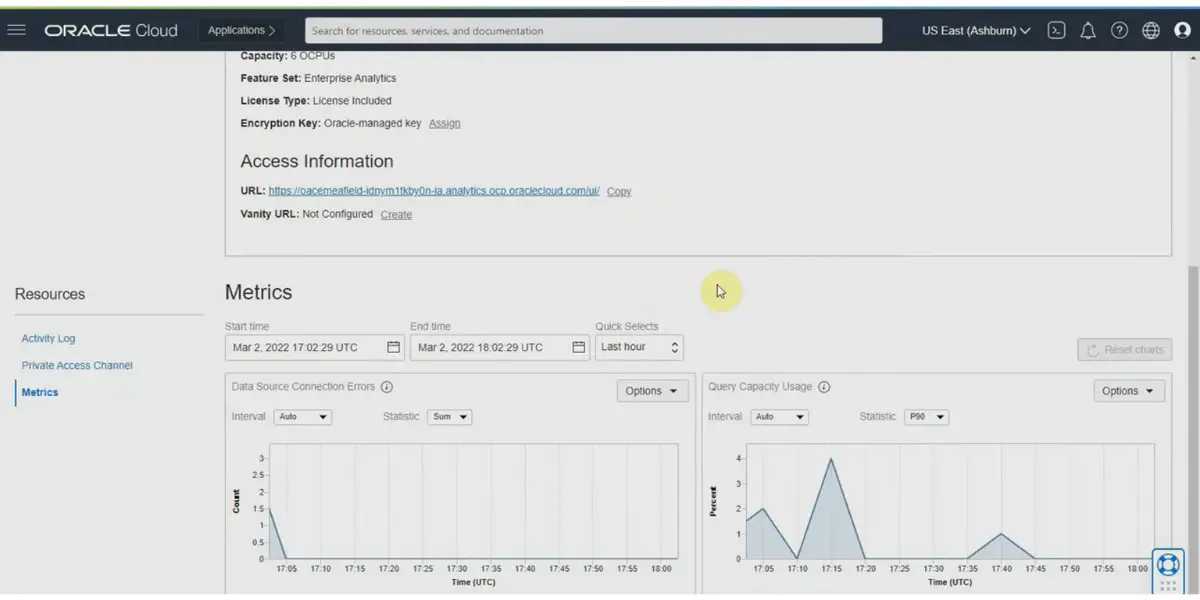
Task: Open the US East (Ashburn) region selector
Action: pos(976,30)
